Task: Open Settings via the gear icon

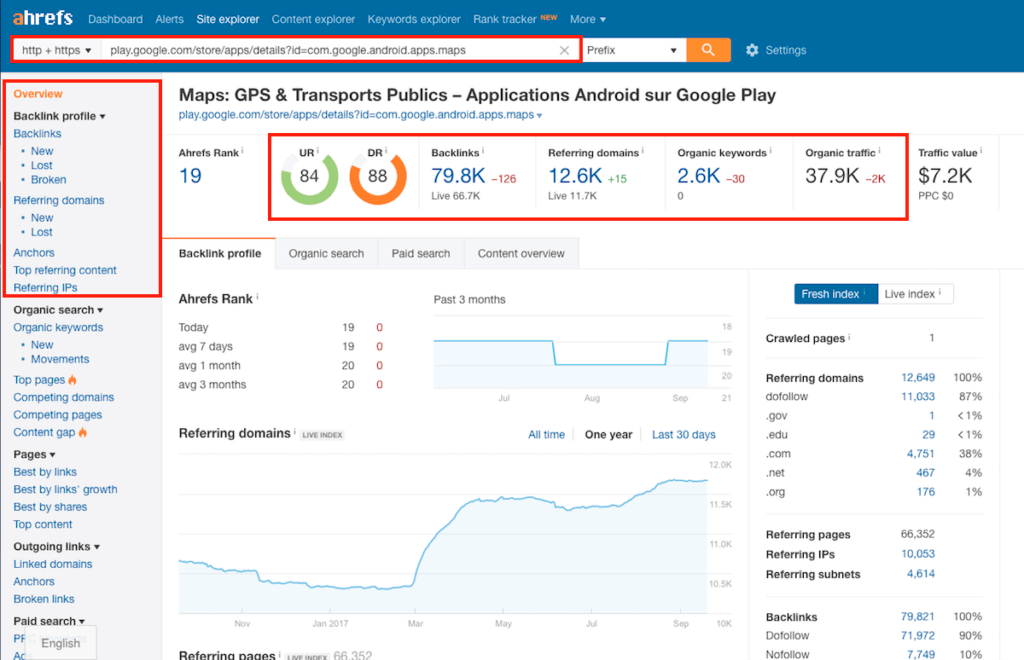Action: tap(753, 50)
